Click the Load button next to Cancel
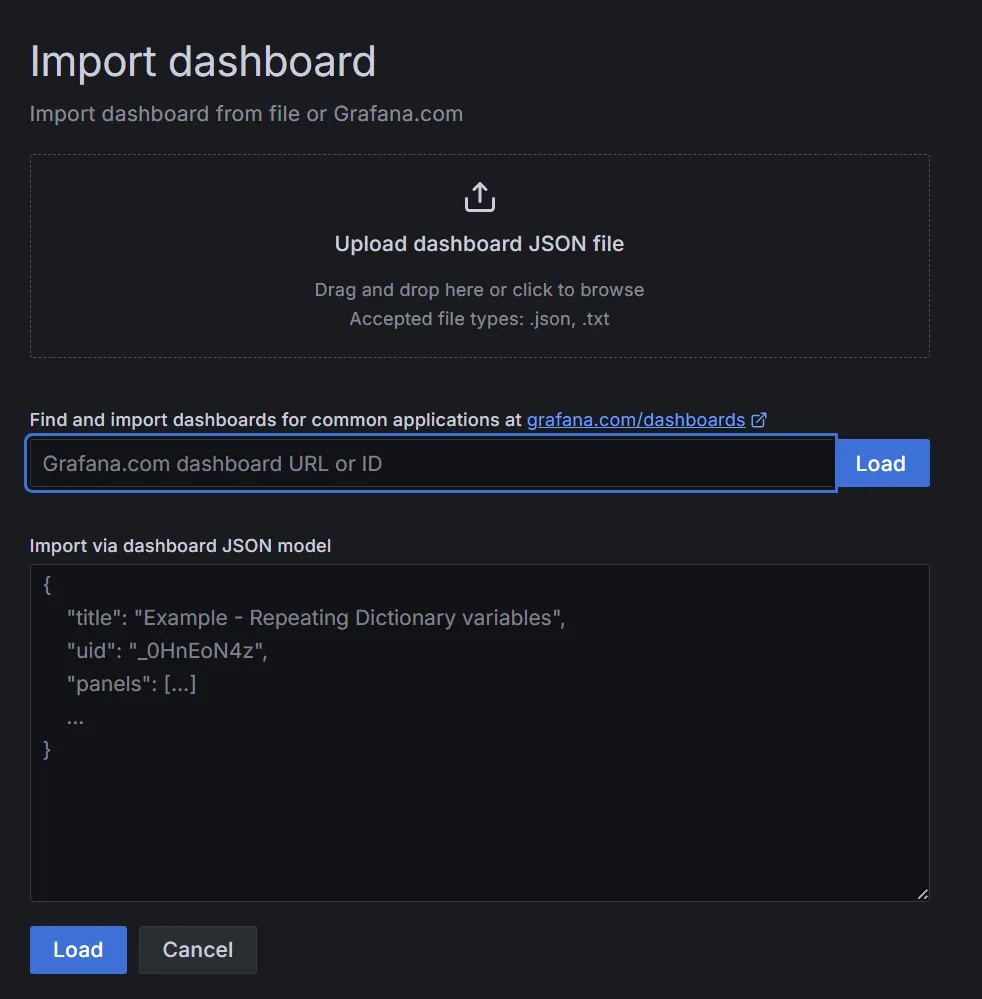 (78, 949)
